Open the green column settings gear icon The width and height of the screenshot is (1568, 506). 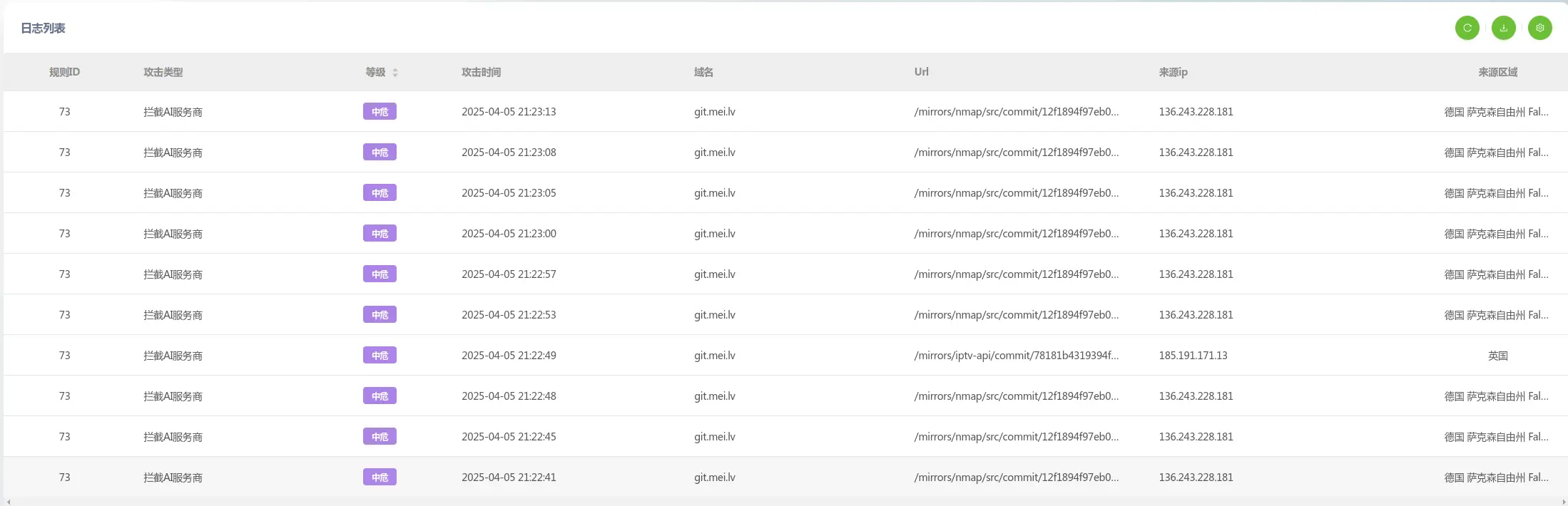1539,28
